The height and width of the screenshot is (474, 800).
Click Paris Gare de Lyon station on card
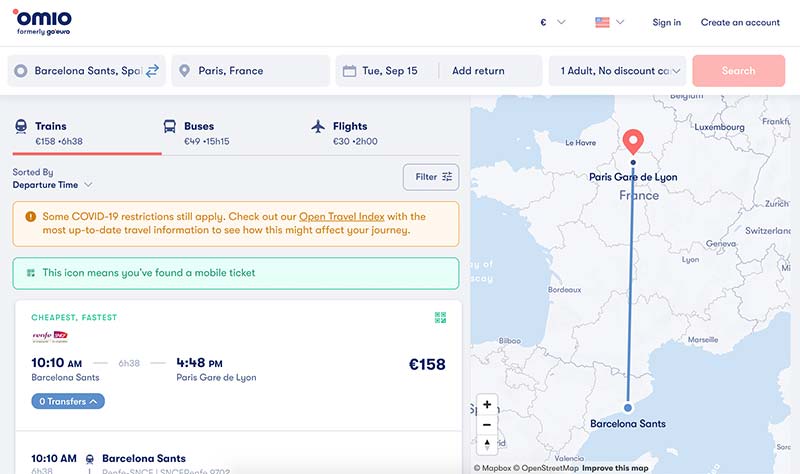[216, 378]
